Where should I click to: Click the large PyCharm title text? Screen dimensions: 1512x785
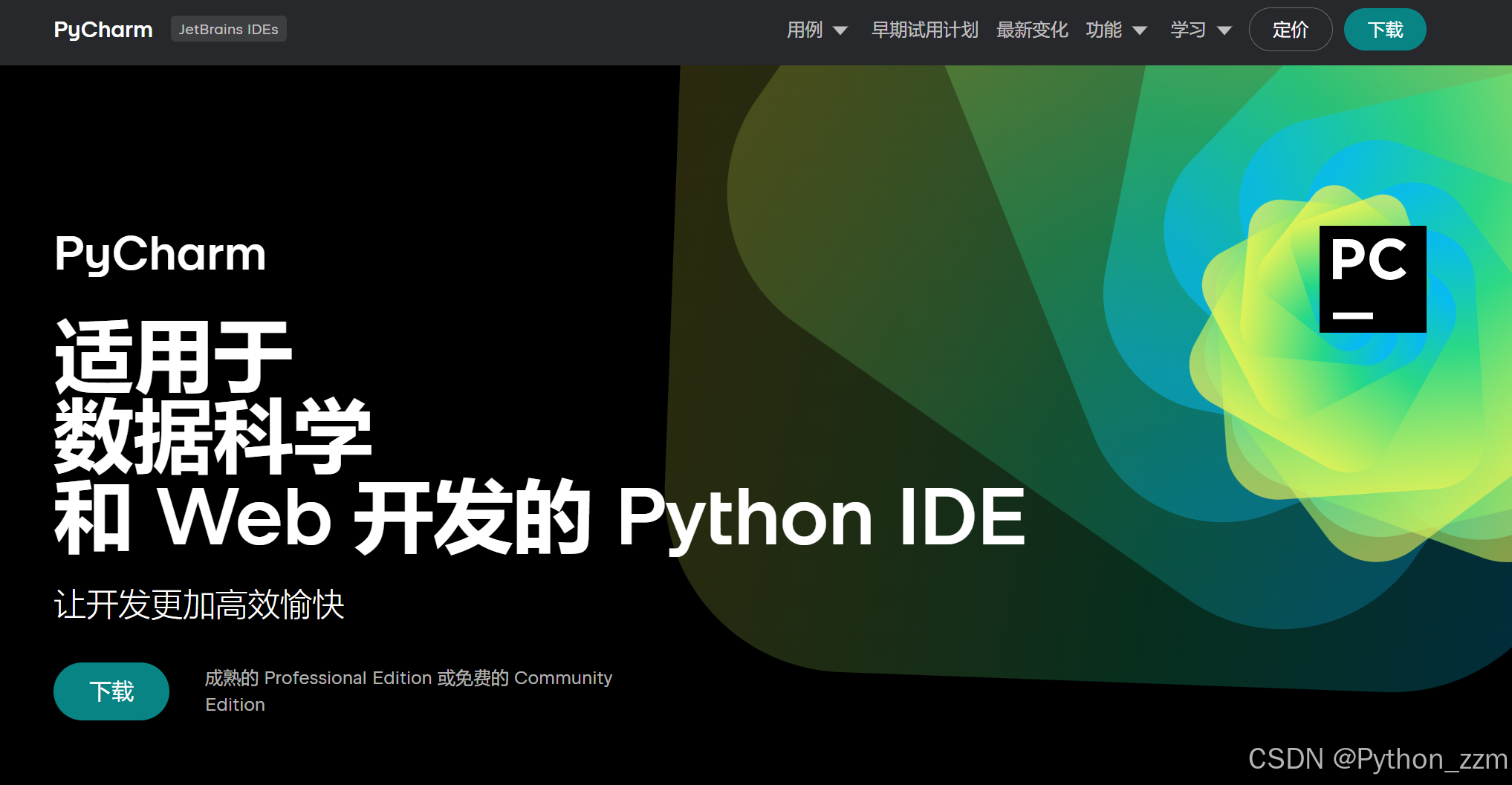tap(160, 254)
